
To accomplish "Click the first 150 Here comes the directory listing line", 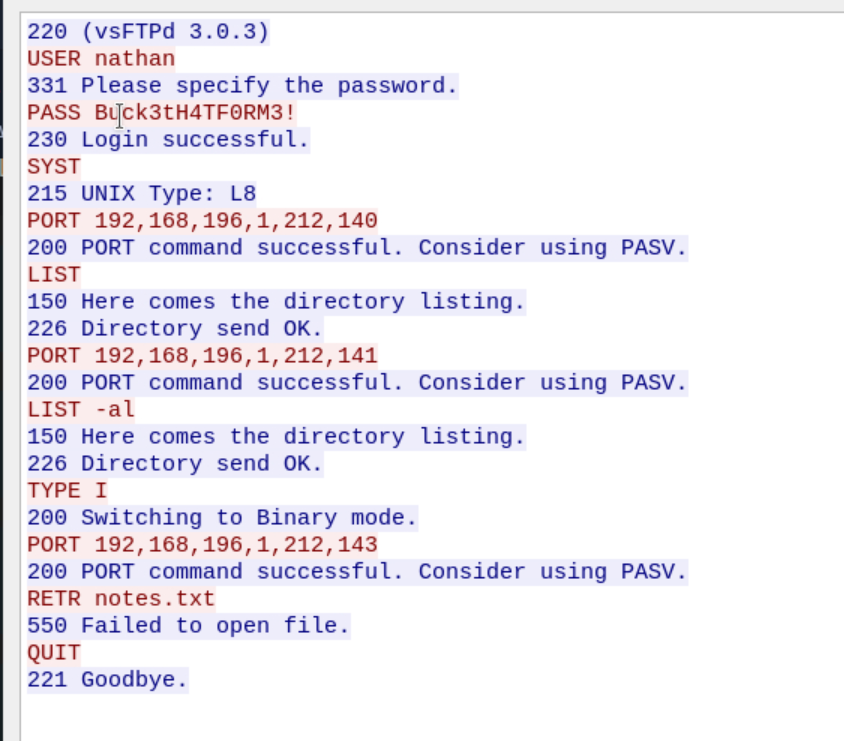I will [x=276, y=301].
